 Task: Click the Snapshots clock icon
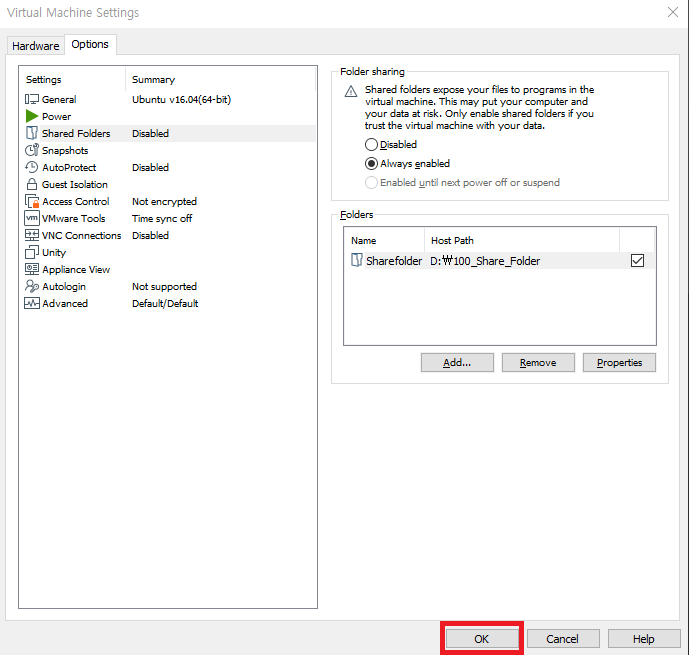32,150
